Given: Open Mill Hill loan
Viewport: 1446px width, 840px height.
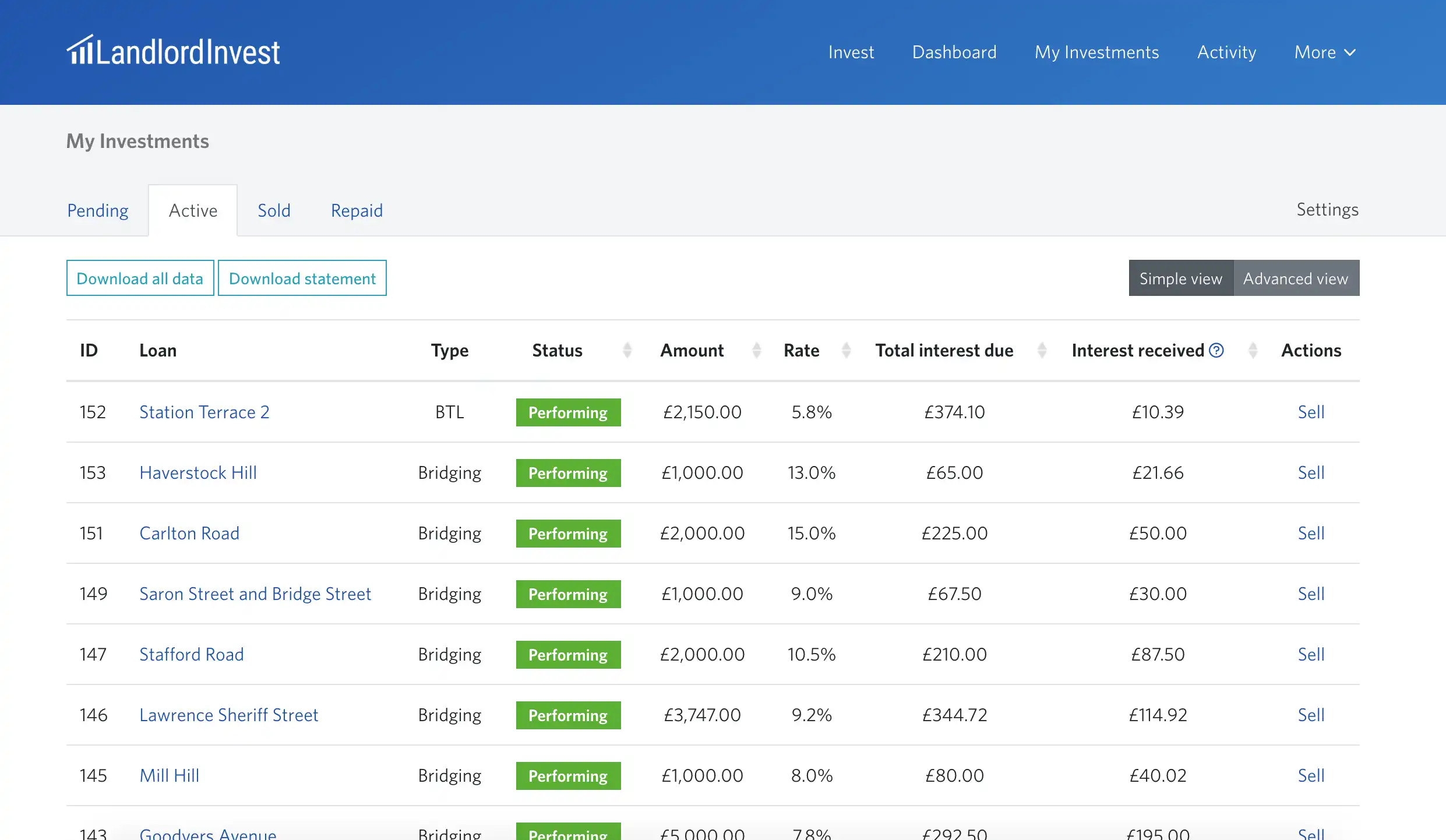Looking at the screenshot, I should click(170, 775).
